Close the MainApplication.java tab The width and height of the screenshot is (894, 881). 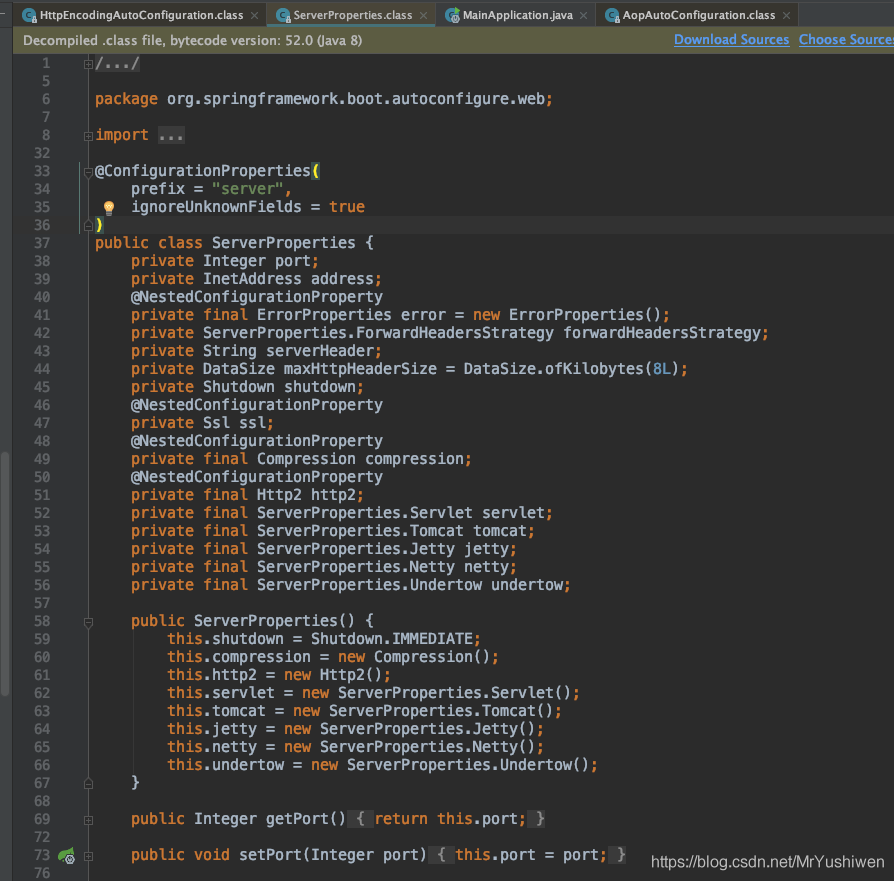583,16
